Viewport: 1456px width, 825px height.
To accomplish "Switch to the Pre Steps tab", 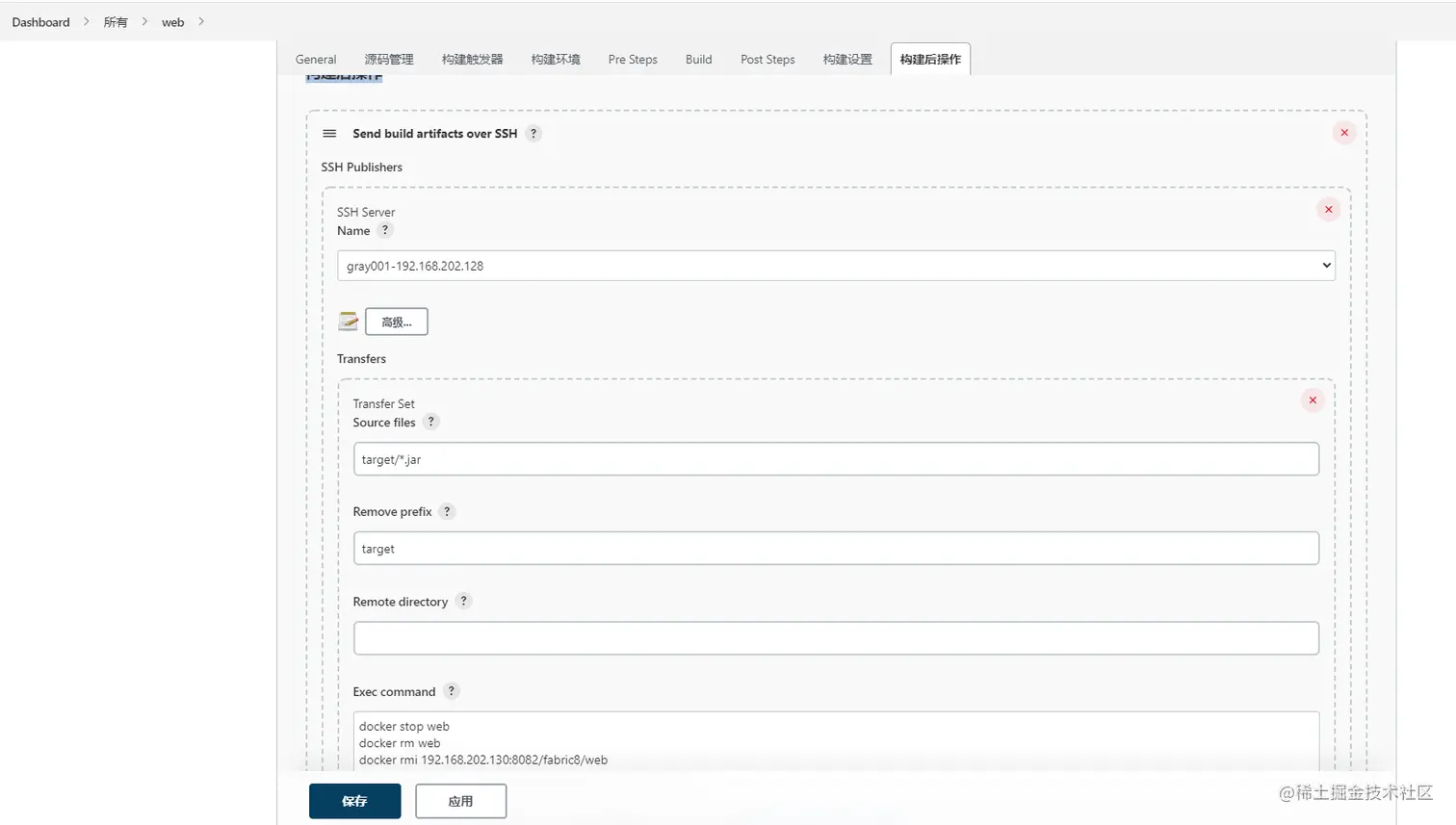I will [633, 60].
